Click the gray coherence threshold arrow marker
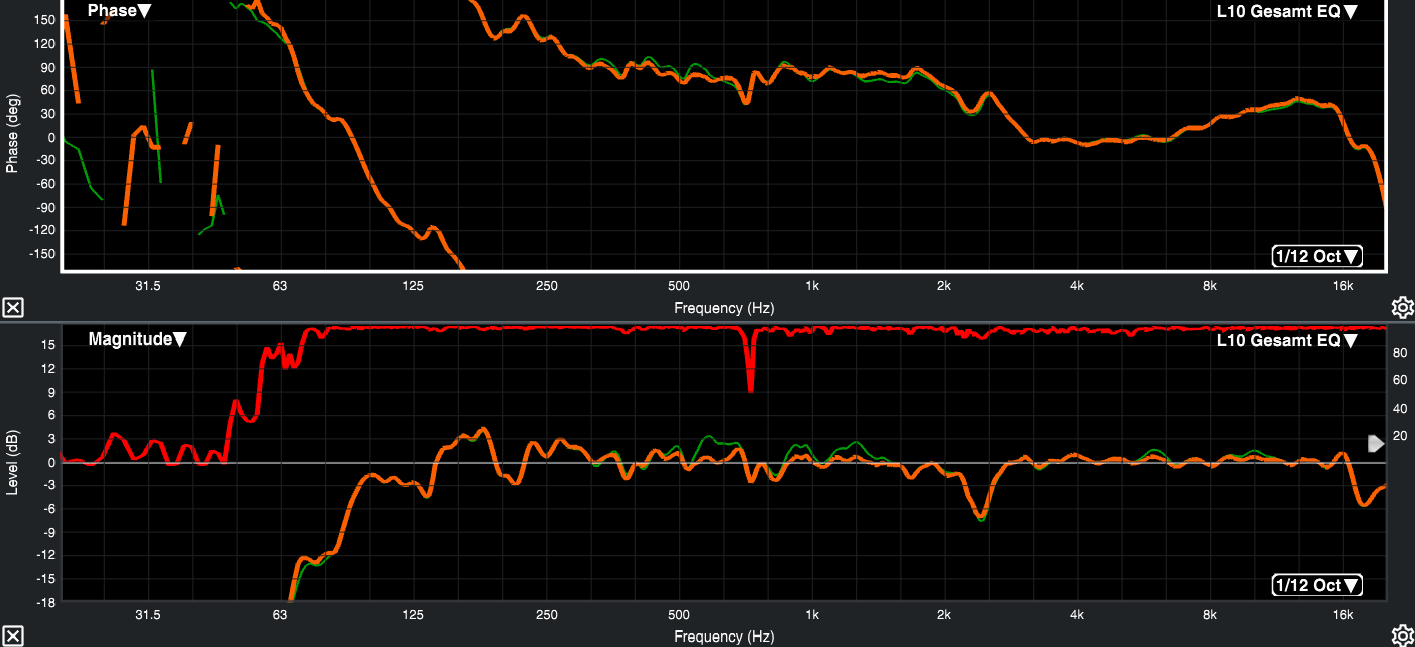 pos(1376,443)
